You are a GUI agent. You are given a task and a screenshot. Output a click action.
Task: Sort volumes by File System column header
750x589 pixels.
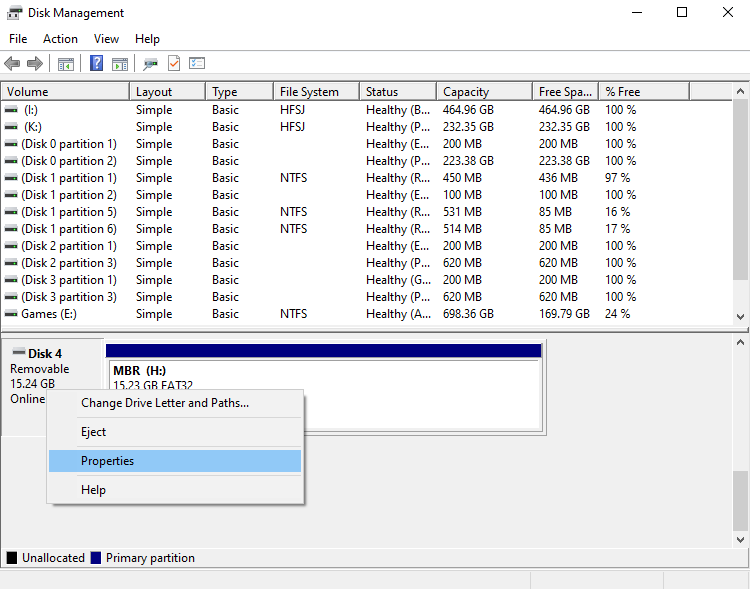point(309,92)
